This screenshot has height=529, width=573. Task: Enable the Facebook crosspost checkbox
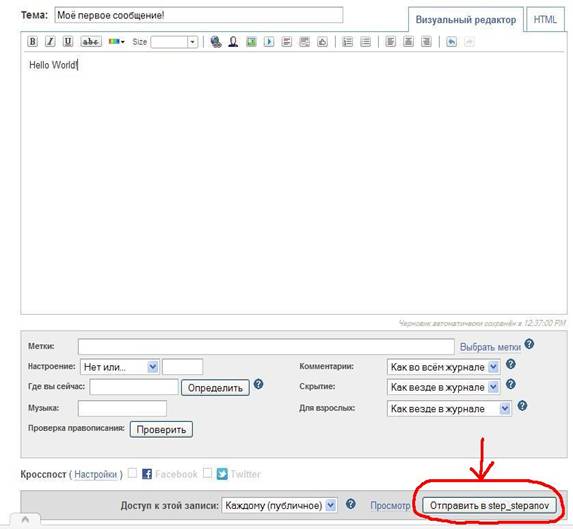point(132,473)
